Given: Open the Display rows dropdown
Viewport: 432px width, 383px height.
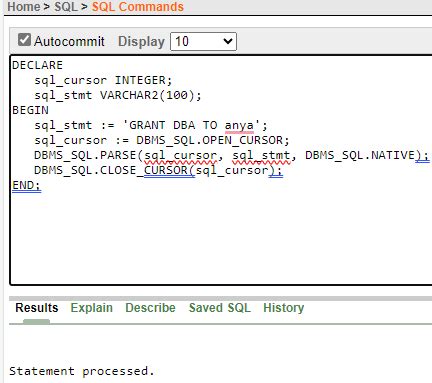Looking at the screenshot, I should click(x=203, y=42).
